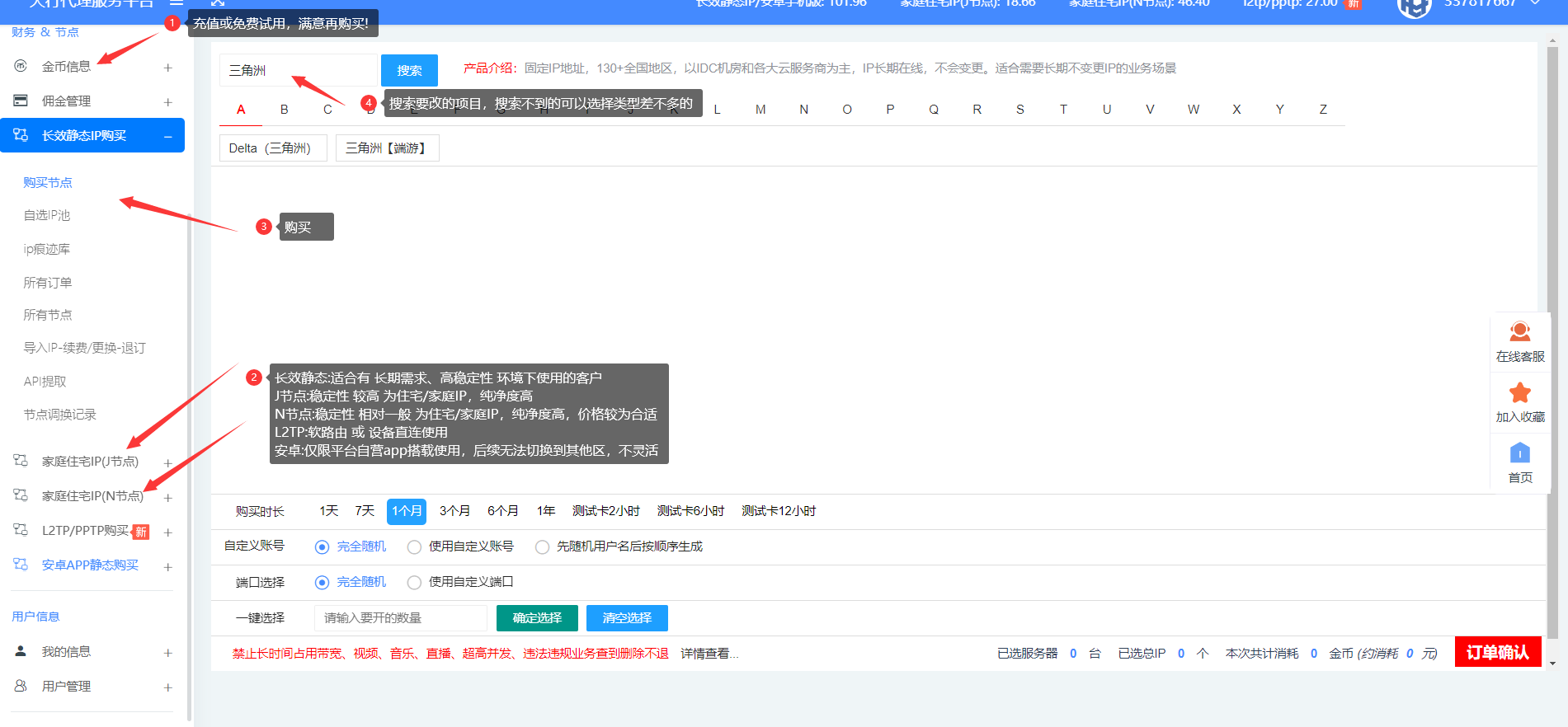This screenshot has width=1568, height=727.
Task: Select 使用自定义端口 radio option
Action: [414, 583]
